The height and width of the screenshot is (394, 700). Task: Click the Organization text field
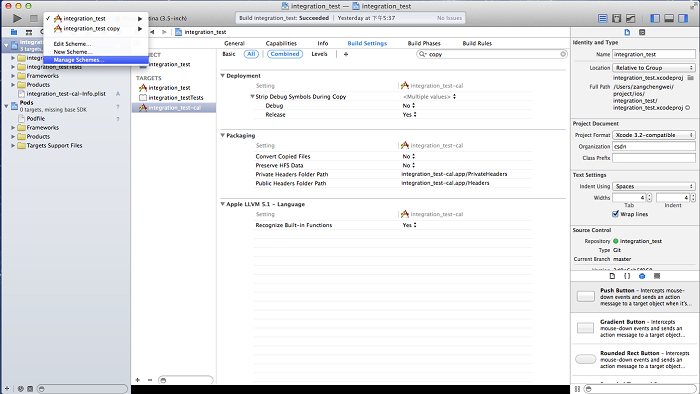[x=654, y=146]
